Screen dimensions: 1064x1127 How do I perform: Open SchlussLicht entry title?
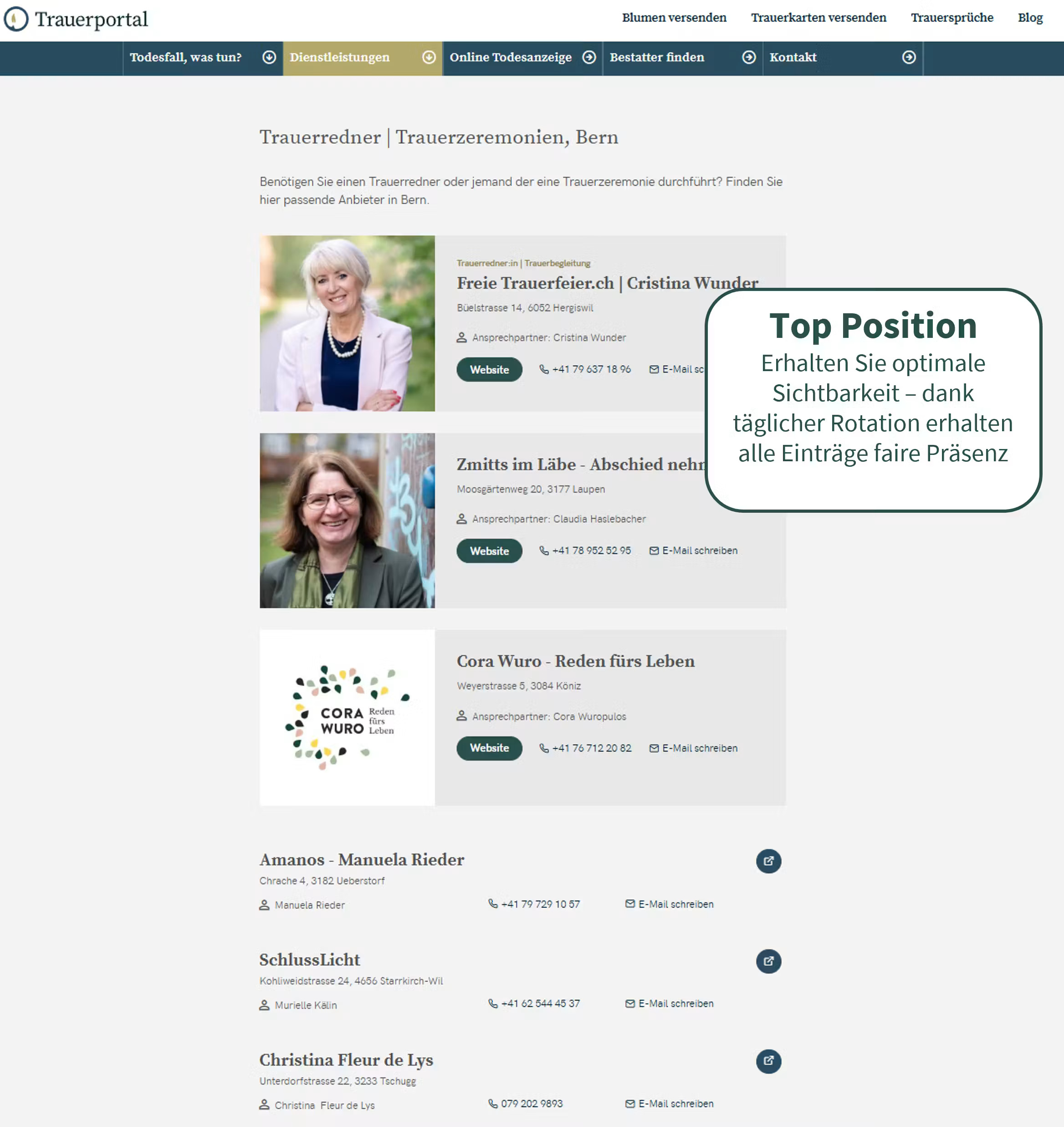pos(310,960)
